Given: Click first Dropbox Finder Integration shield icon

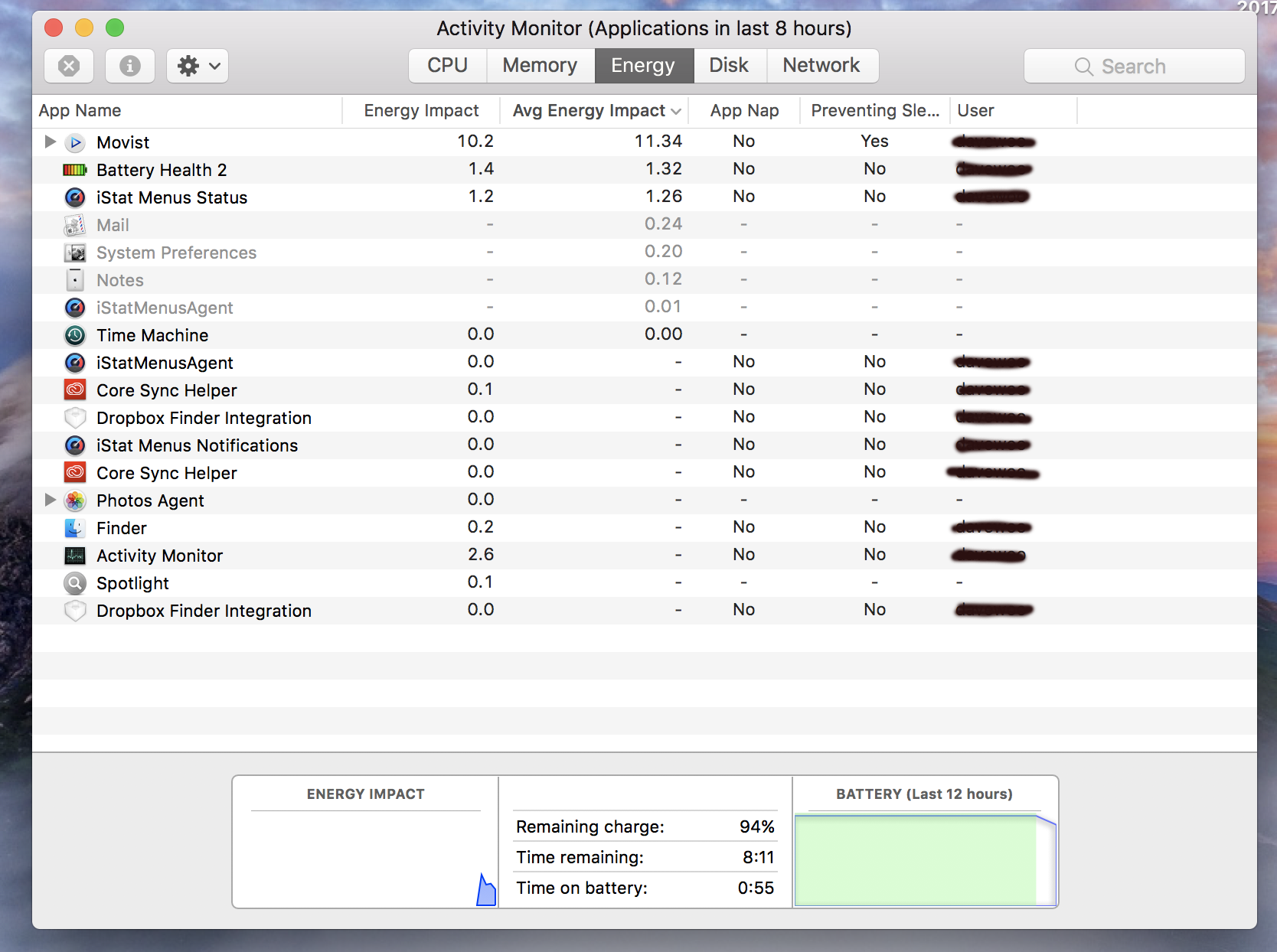Looking at the screenshot, I should 75,418.
